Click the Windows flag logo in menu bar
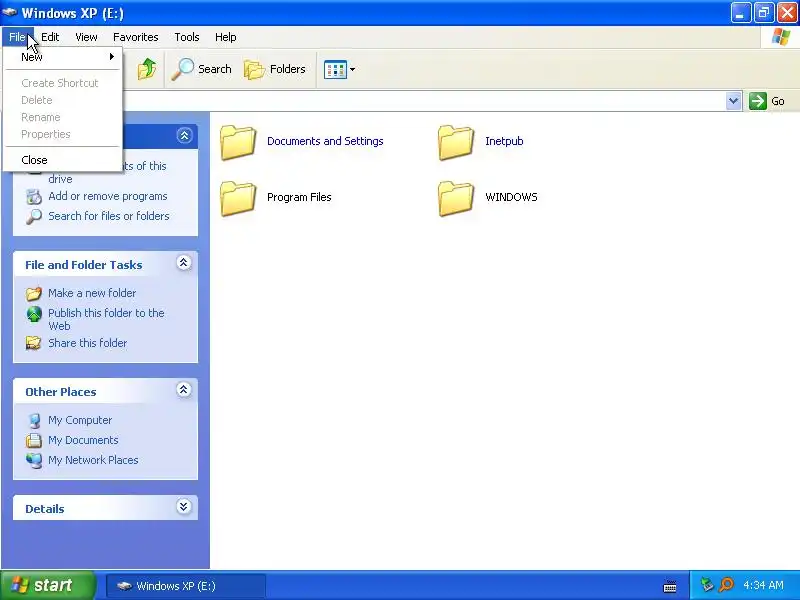800x600 pixels. [781, 37]
